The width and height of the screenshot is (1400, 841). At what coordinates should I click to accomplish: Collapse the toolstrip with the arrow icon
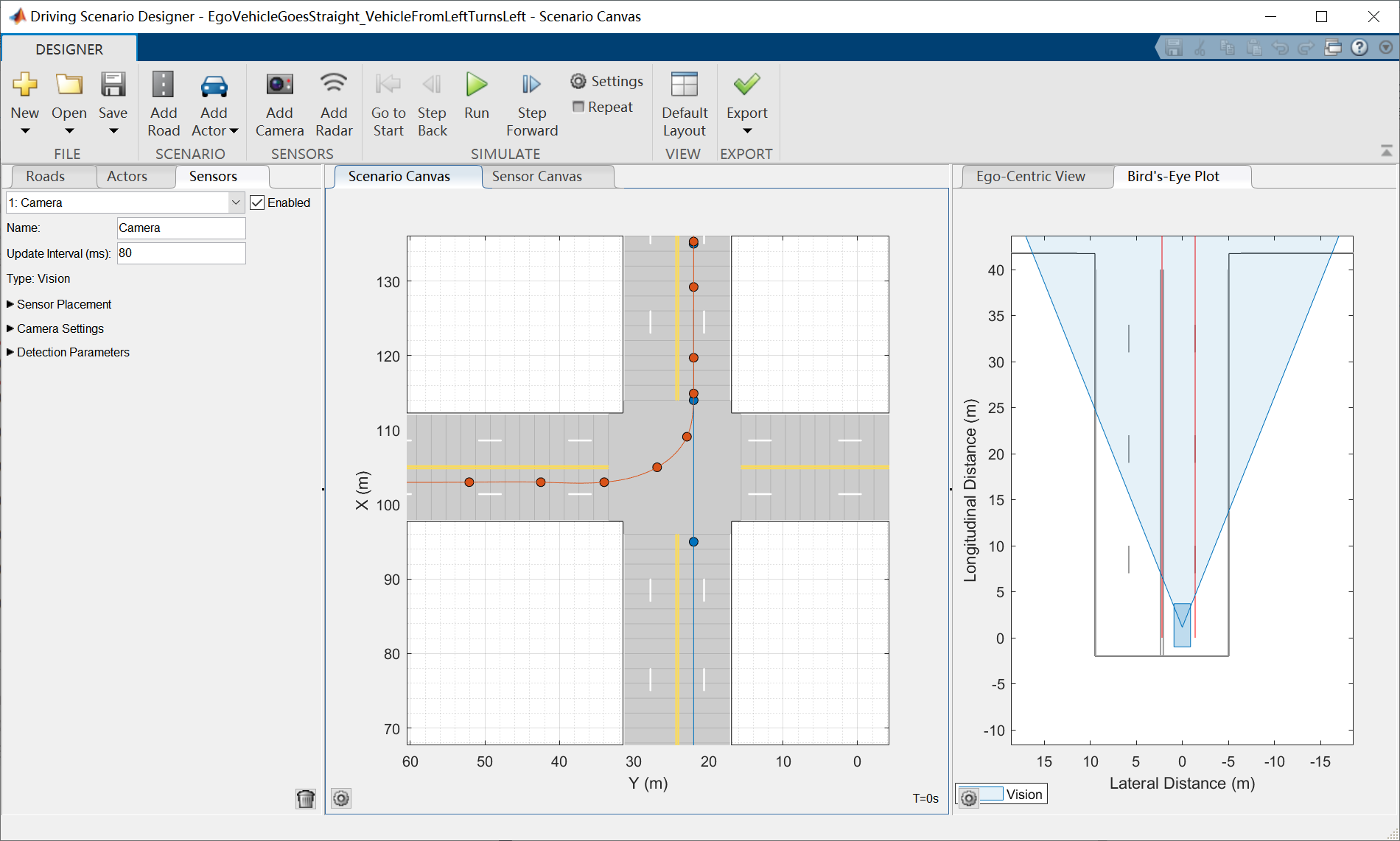click(1386, 151)
